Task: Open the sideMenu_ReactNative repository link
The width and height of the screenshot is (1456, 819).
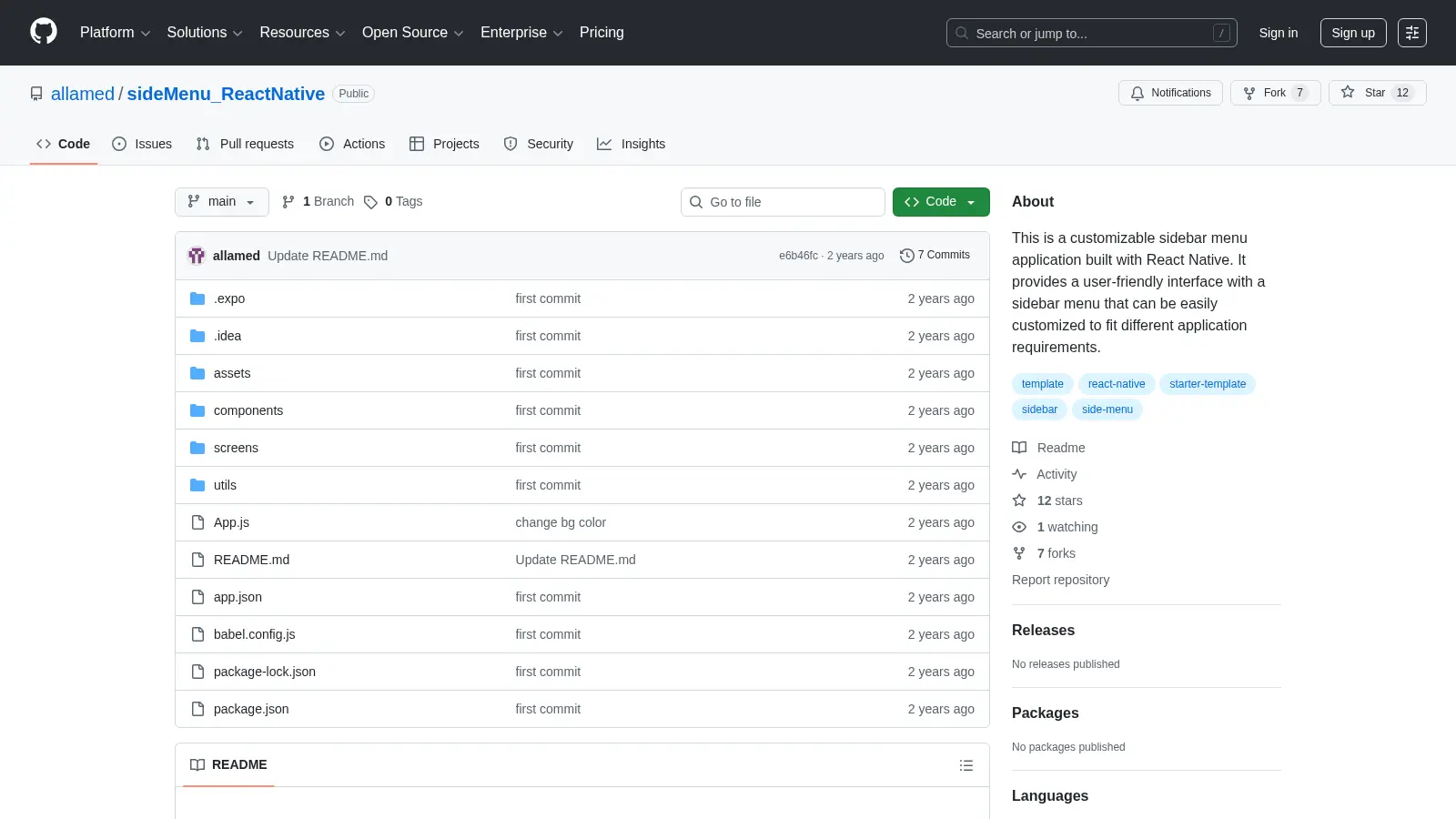Action: (x=226, y=94)
